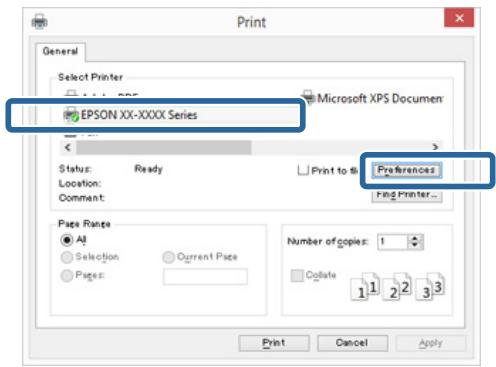Close the Print dialog
This screenshot has width=496, height=367.
click(459, 18)
